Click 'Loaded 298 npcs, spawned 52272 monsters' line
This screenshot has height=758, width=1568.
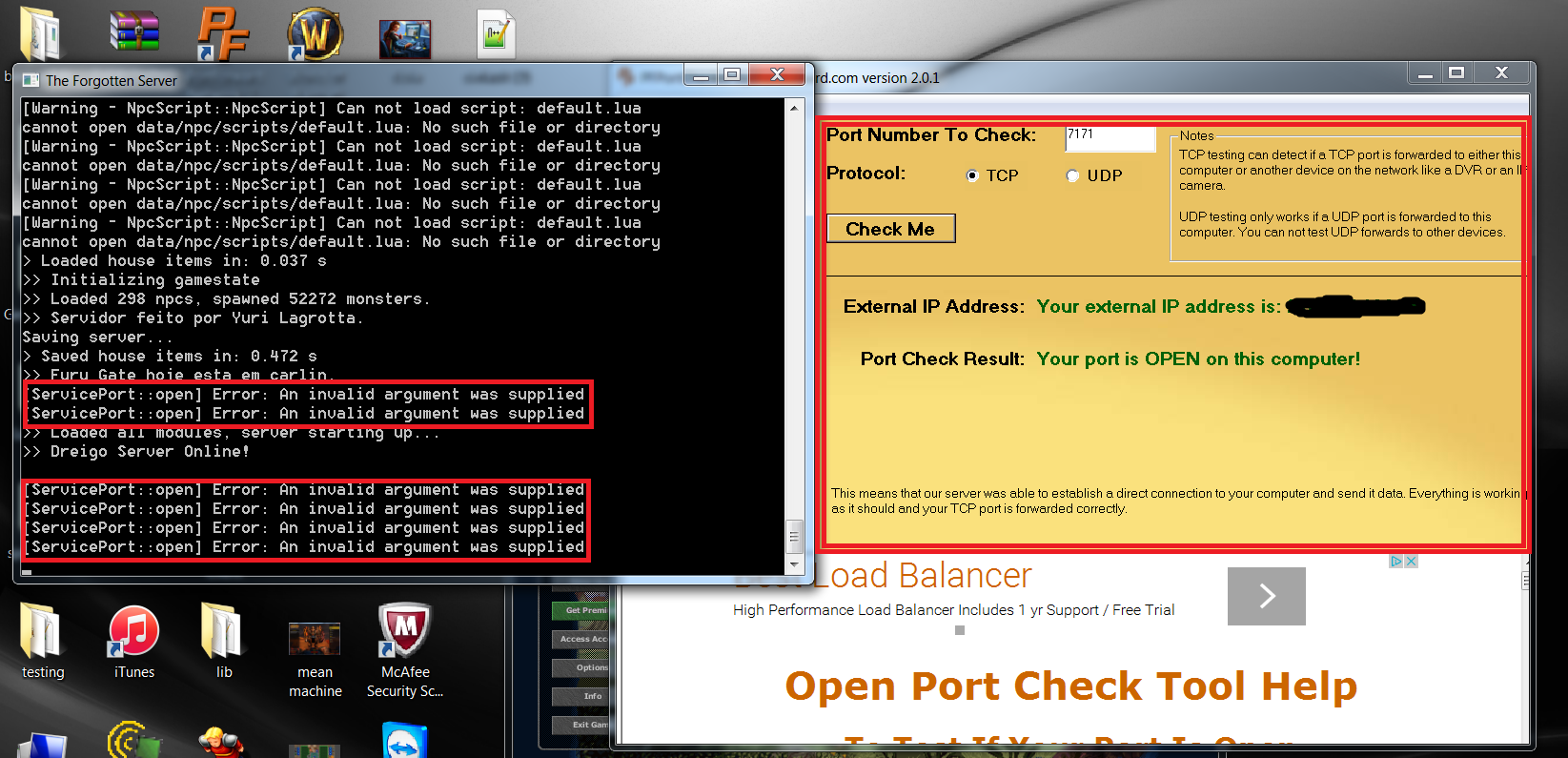[227, 299]
